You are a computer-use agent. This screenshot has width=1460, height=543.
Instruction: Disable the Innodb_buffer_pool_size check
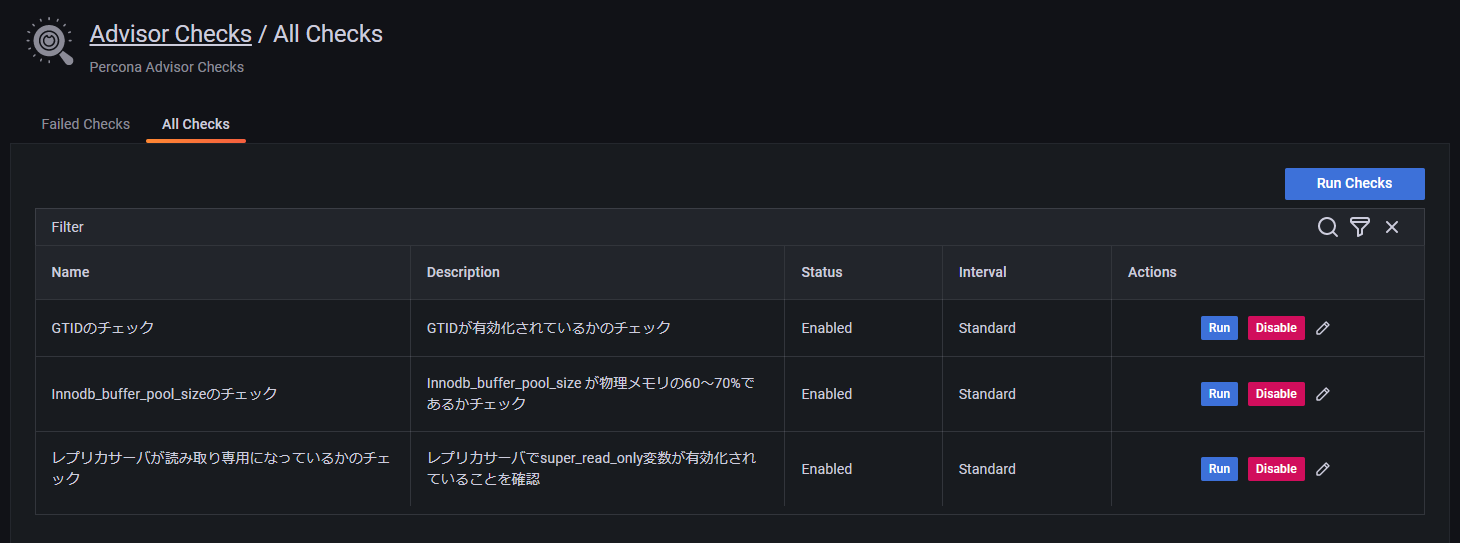coord(1276,394)
